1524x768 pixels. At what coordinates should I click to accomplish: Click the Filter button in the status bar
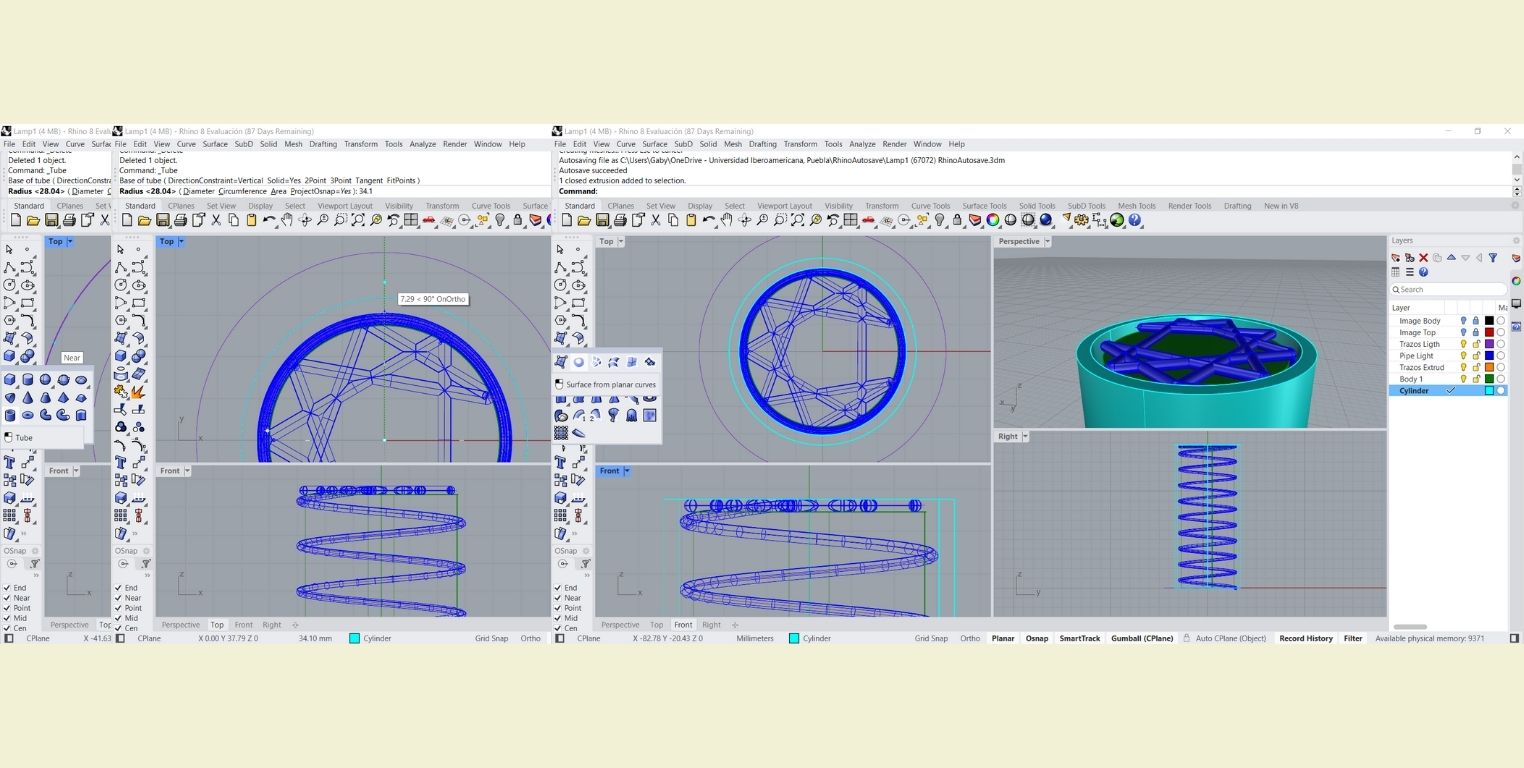[x=1353, y=638]
